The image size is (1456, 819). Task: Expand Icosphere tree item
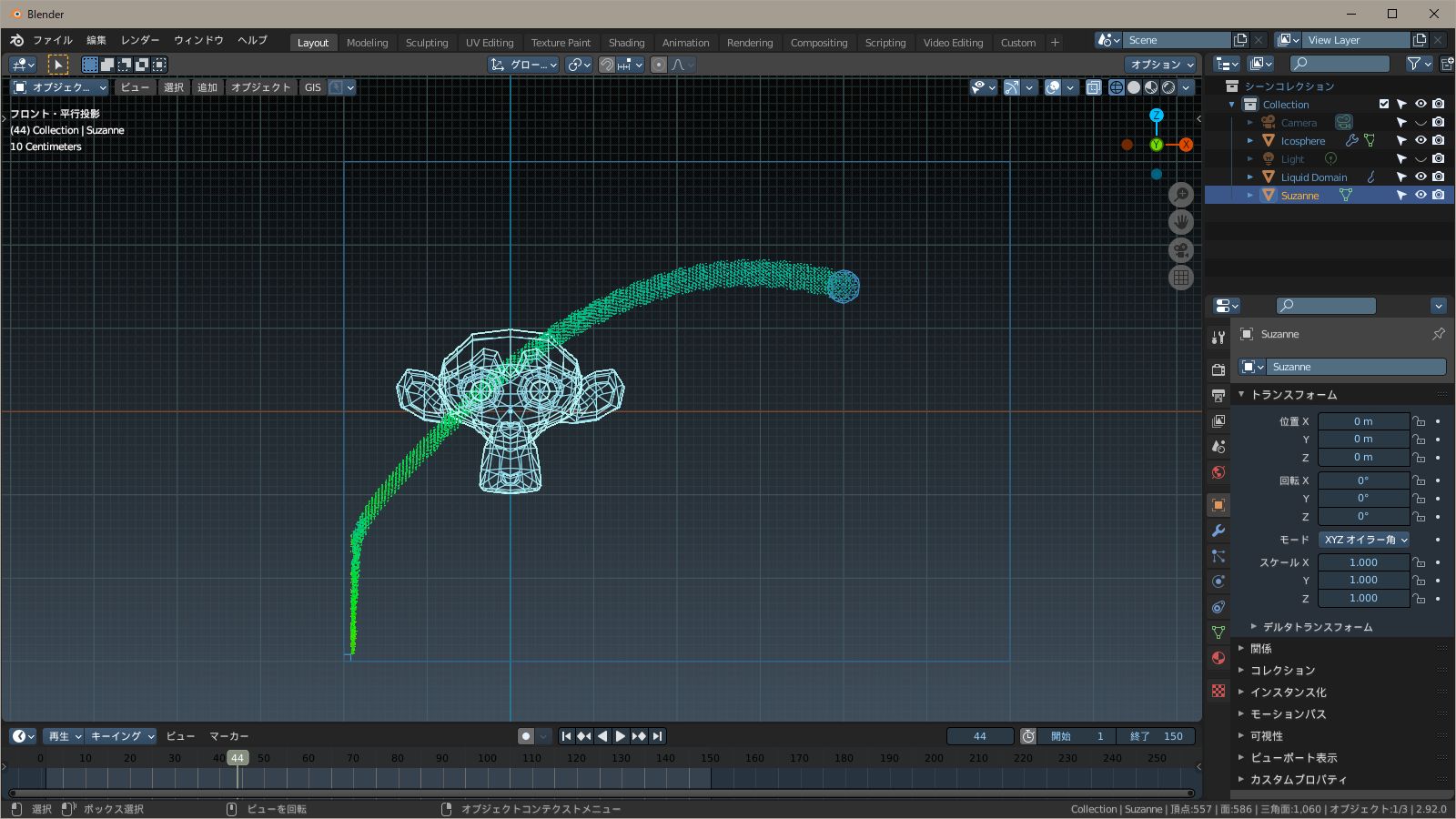click(1250, 141)
